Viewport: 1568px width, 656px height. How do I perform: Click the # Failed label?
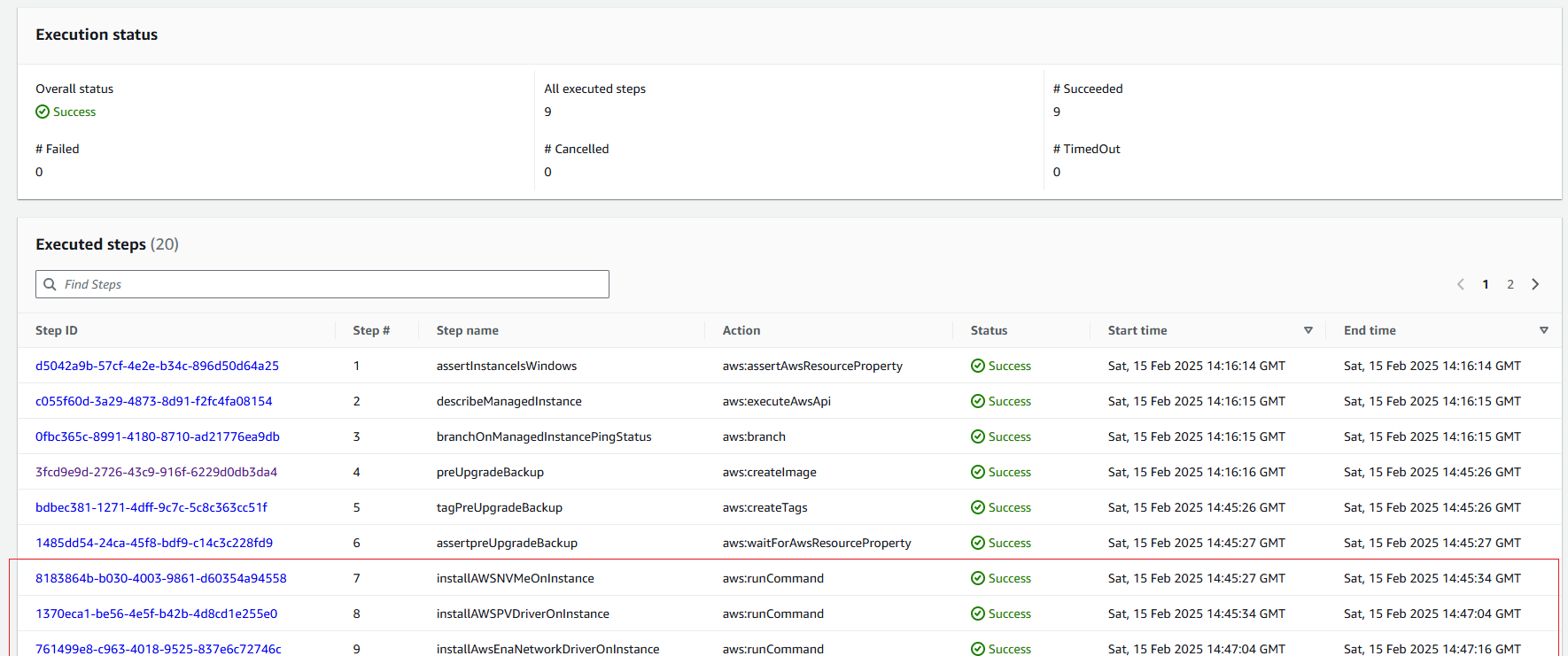tap(58, 149)
